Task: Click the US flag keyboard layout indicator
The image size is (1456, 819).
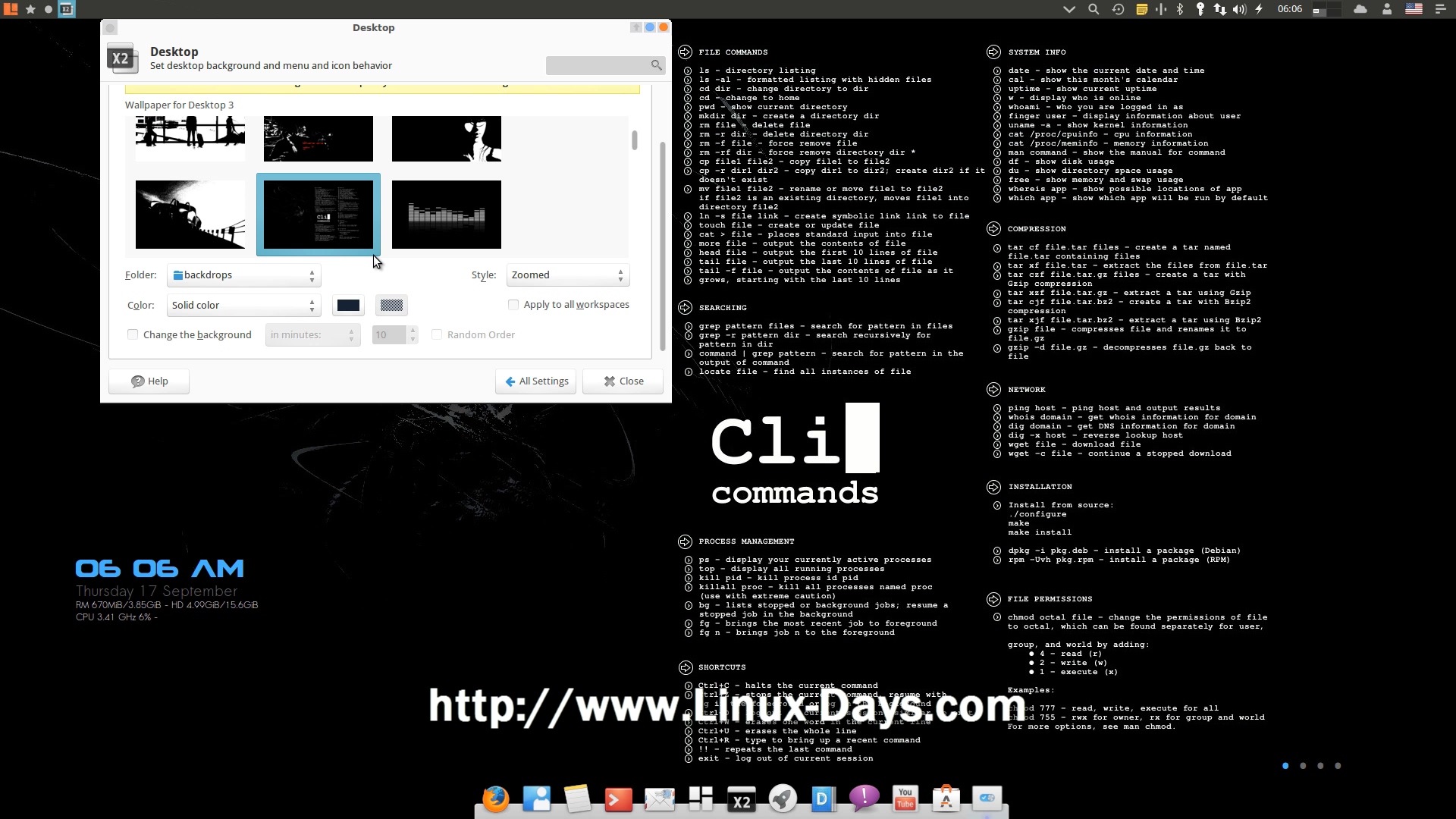Action: [1414, 9]
